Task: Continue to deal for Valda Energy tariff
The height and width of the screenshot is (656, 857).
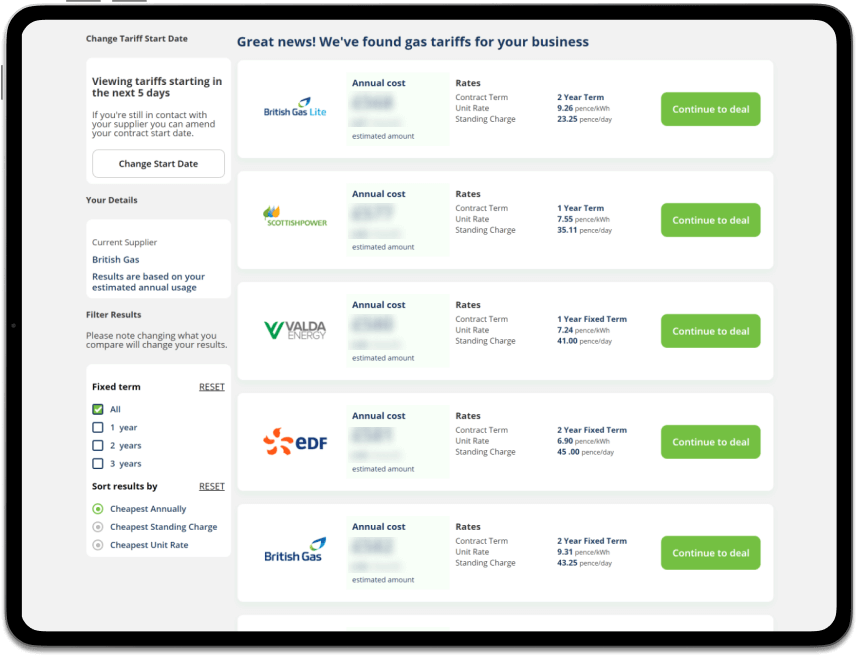Action: (x=710, y=331)
